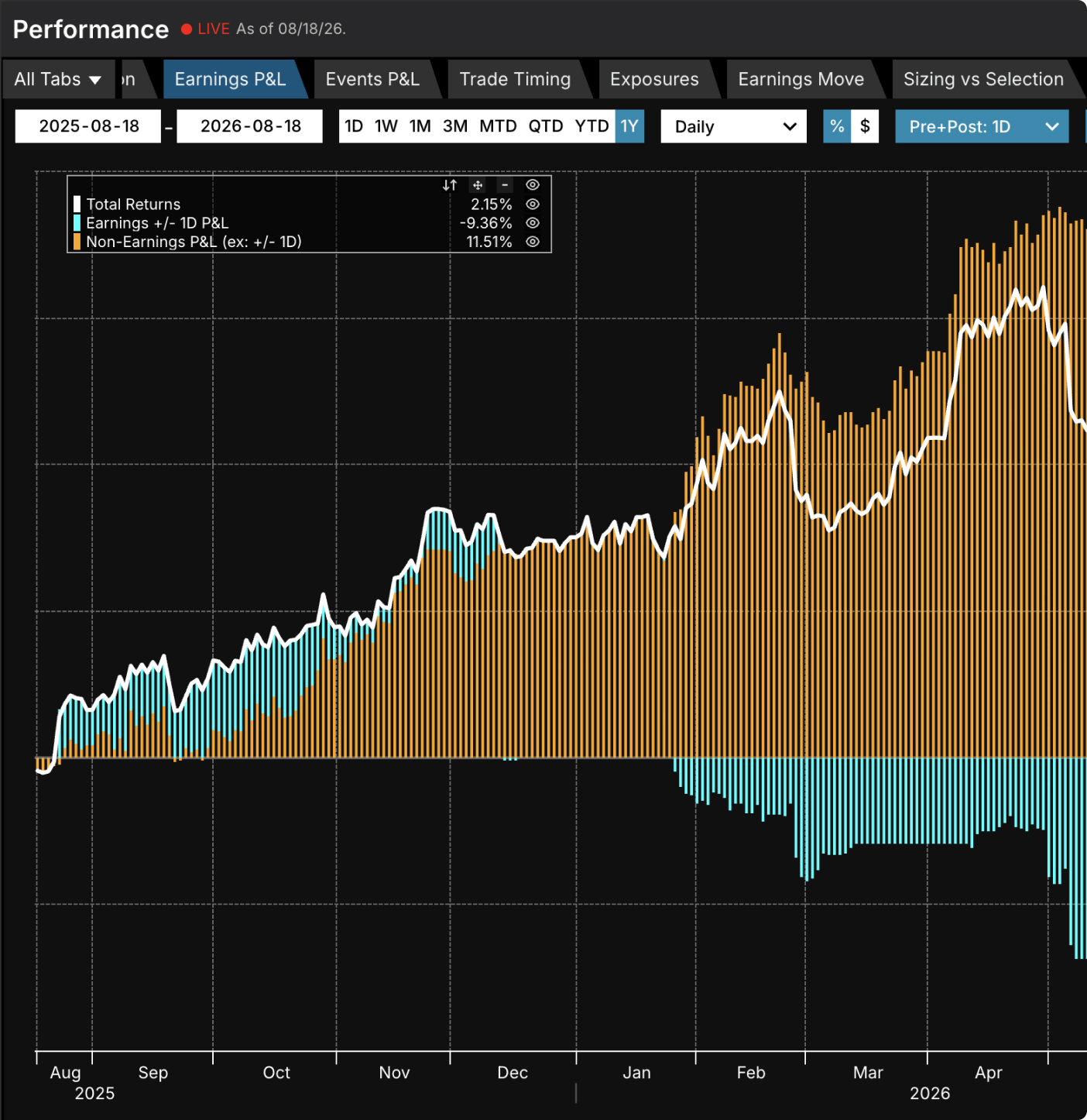Open the All Tabs dropdown
The width and height of the screenshot is (1087, 1120).
click(58, 79)
